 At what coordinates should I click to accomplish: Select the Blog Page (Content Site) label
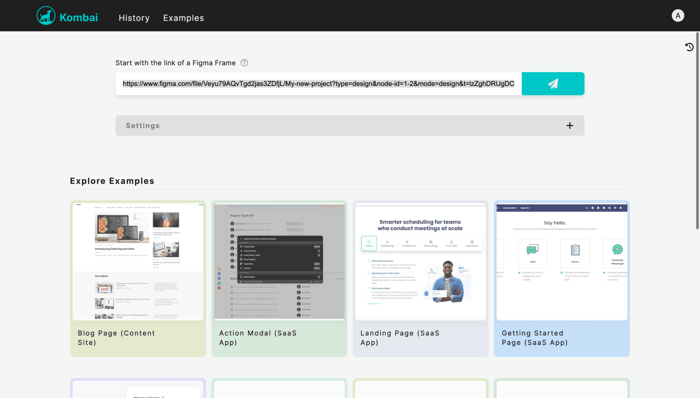[x=116, y=338]
